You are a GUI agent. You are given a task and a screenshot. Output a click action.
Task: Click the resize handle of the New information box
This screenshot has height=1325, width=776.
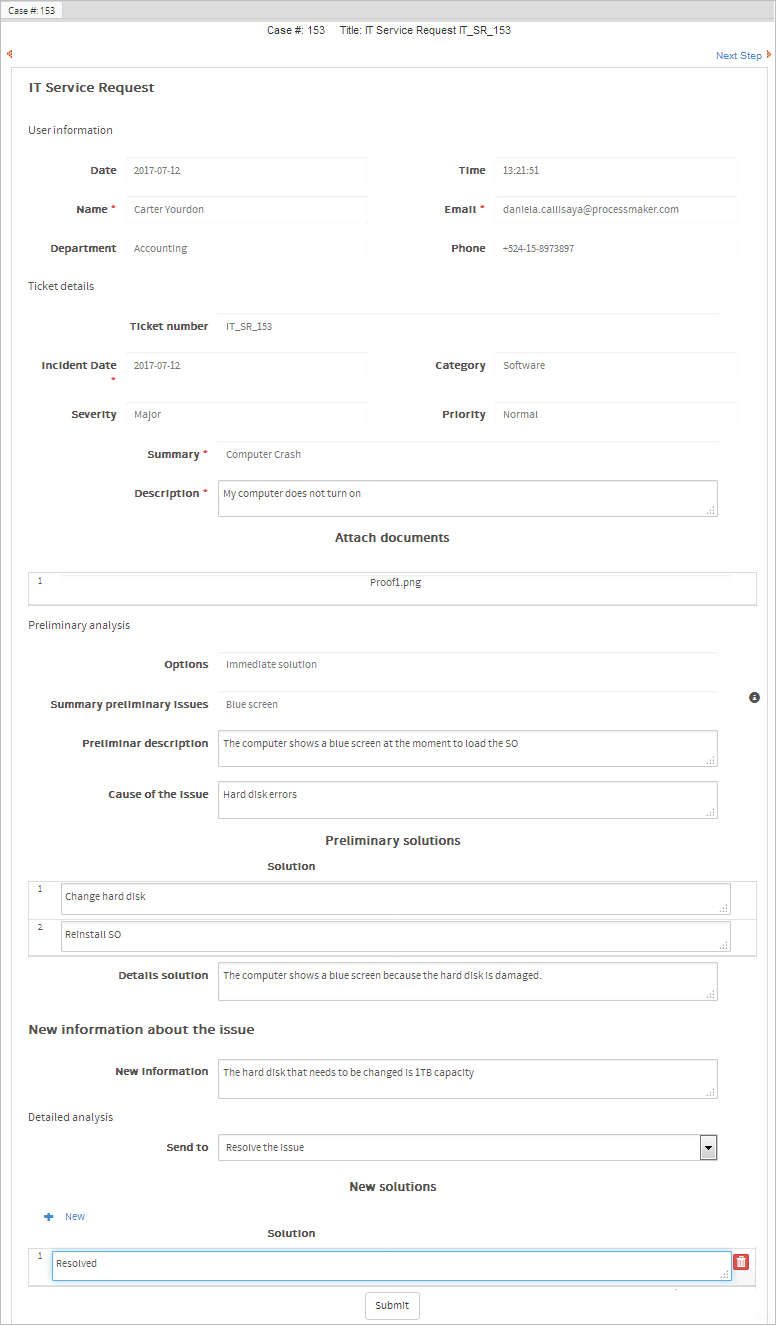[x=711, y=1092]
